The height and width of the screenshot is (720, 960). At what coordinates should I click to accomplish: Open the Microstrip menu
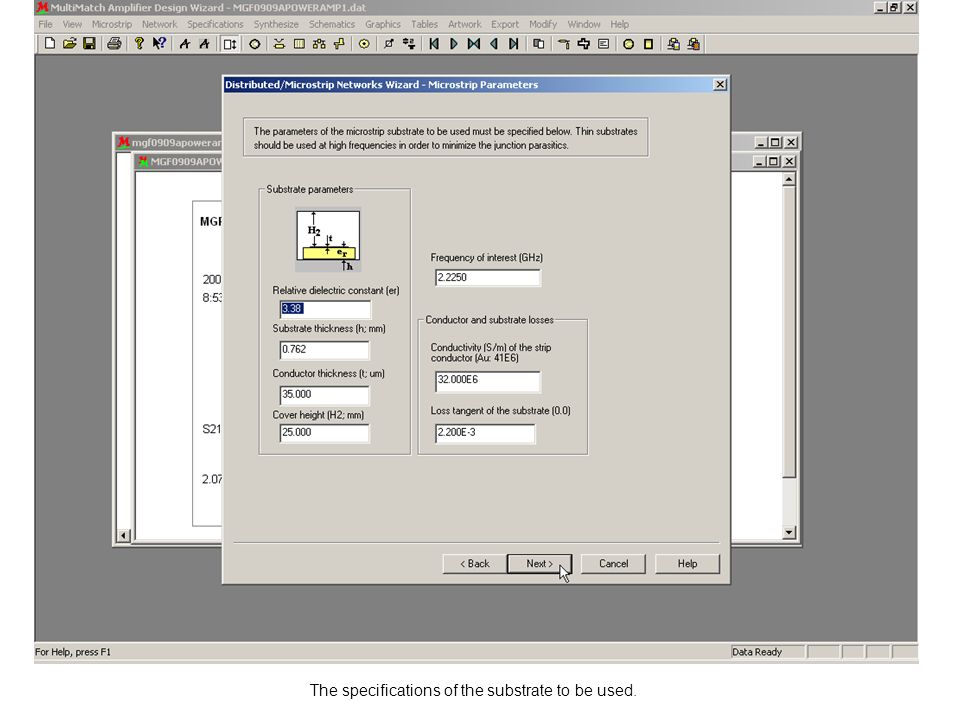point(112,24)
